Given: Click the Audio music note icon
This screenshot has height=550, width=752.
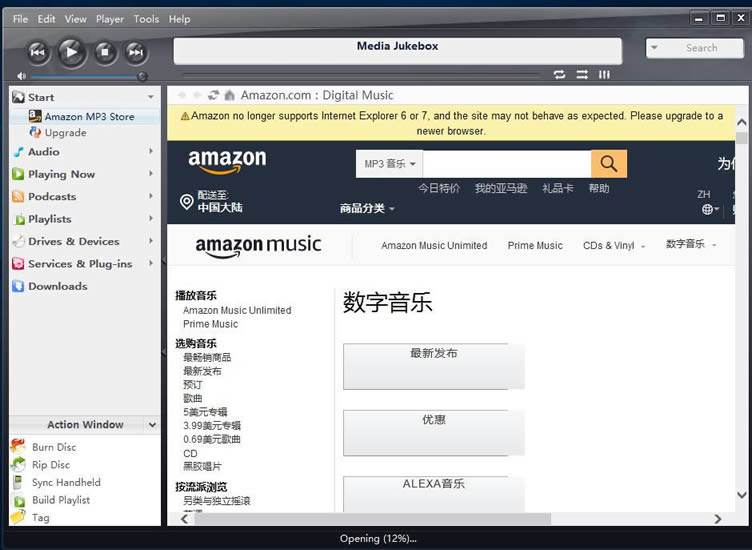Looking at the screenshot, I should (x=18, y=152).
